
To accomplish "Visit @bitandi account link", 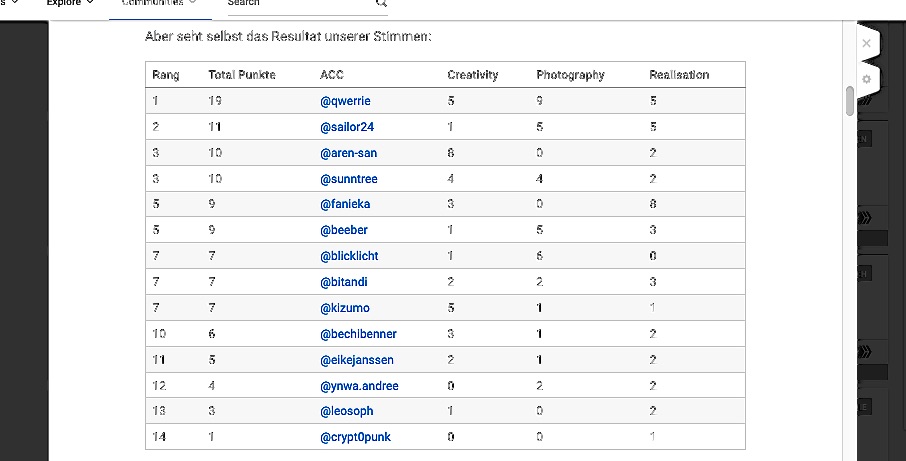I will [x=343, y=282].
